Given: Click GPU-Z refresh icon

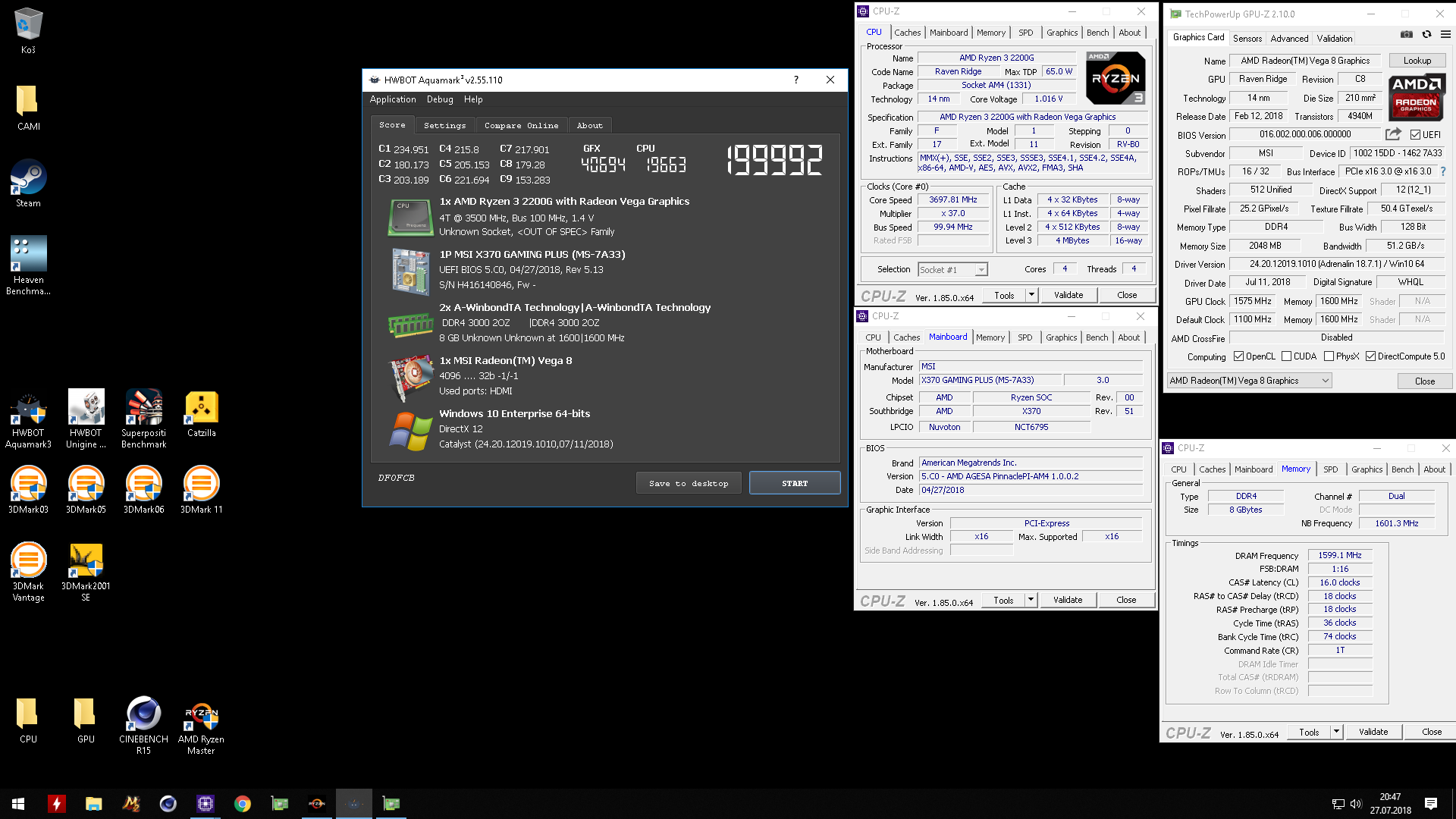Looking at the screenshot, I should (x=1426, y=35).
